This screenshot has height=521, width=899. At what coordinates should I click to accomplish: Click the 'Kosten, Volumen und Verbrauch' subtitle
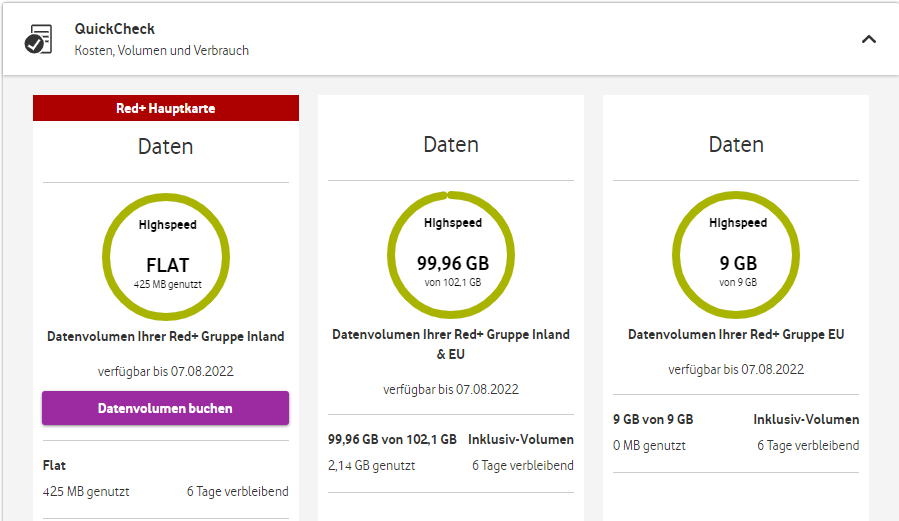tap(162, 50)
